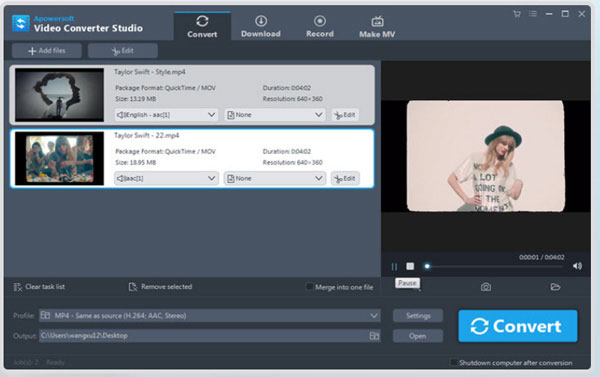Screen dimensions: 600x377
Task: Enable Shutdown computer after conversion checkbox
Action: (x=453, y=362)
